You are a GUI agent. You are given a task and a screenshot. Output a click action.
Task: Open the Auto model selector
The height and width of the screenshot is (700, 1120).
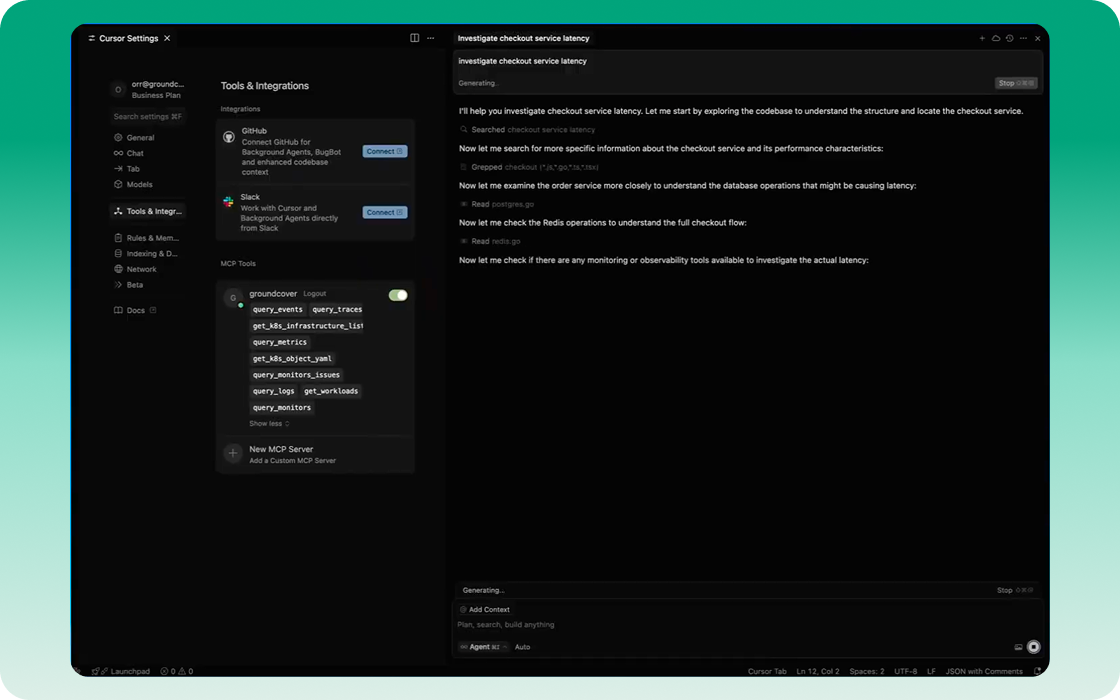[x=523, y=647]
